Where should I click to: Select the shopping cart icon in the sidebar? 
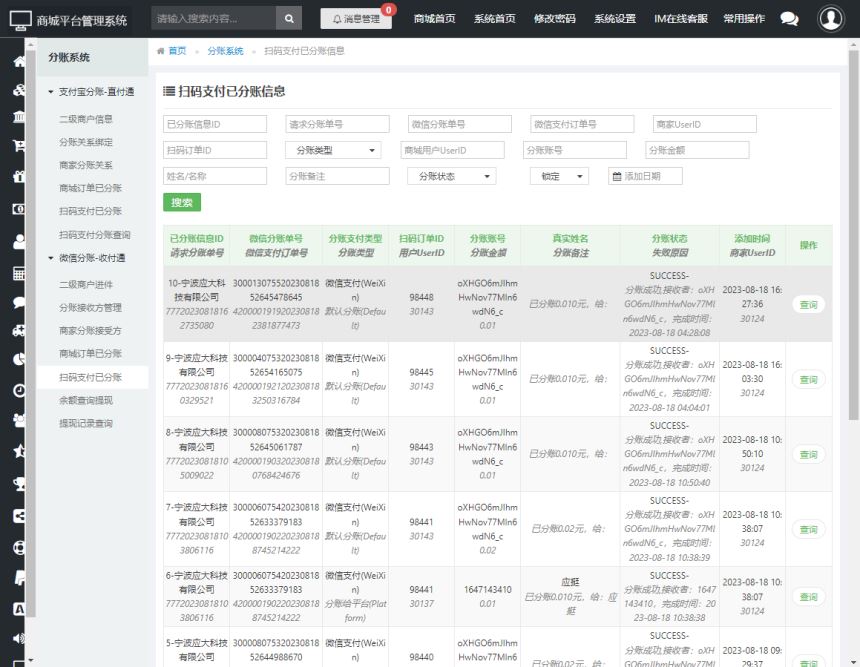pos(19,145)
